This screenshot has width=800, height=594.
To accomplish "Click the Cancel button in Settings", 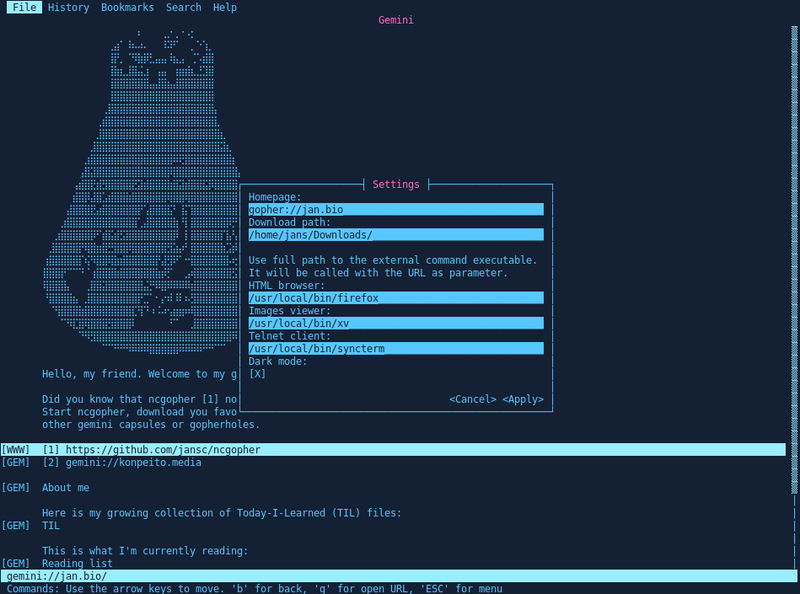I will pos(472,399).
